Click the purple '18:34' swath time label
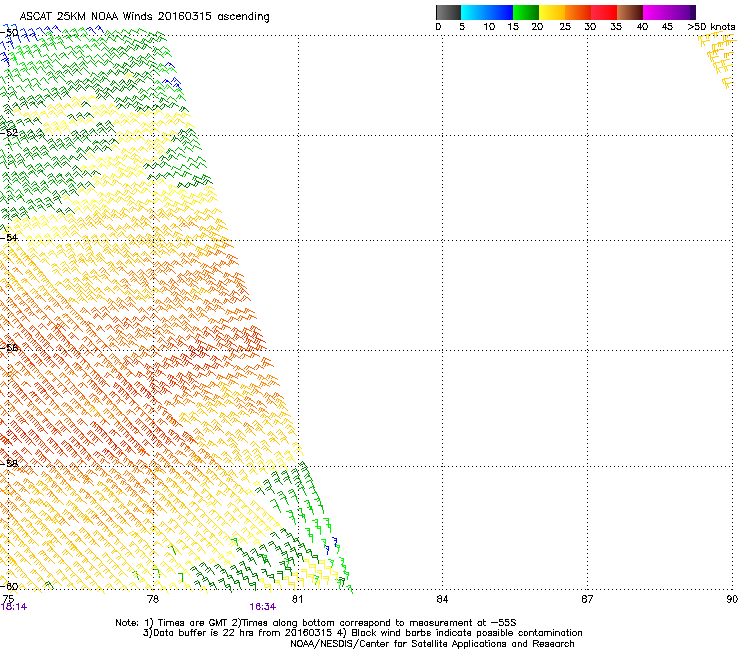Viewport: 740px width, 650px height. 262,607
